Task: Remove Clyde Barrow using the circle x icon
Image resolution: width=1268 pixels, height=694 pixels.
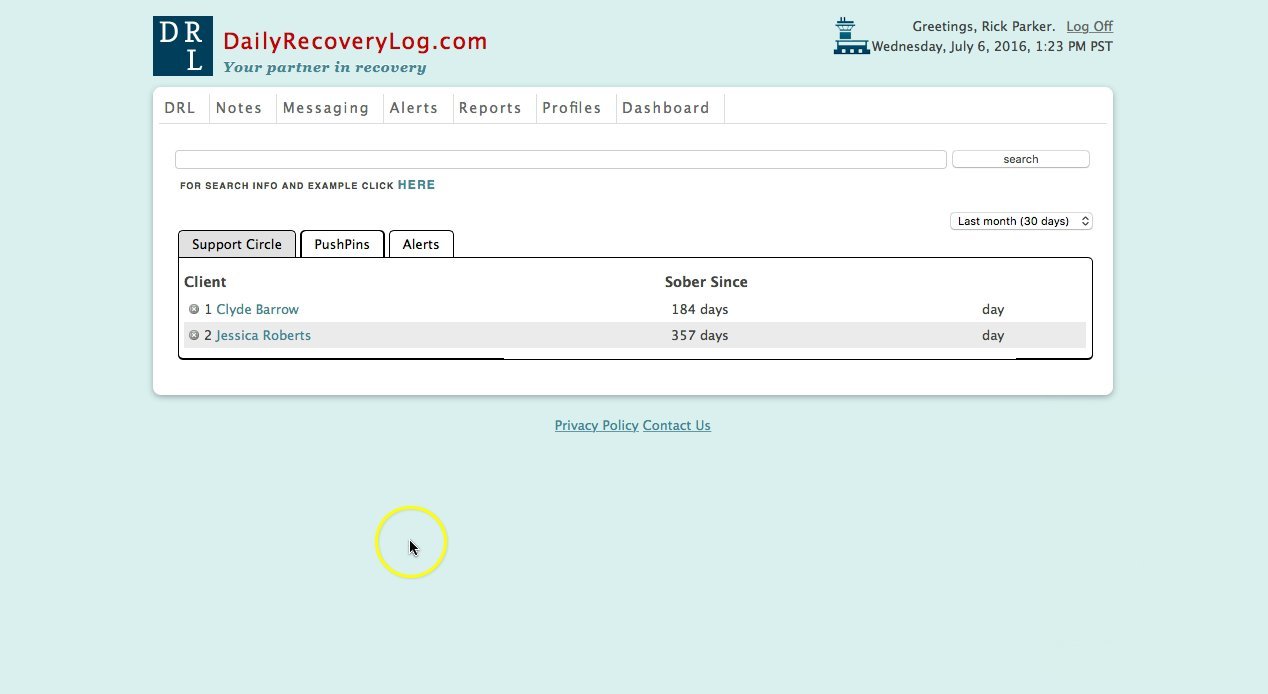Action: pos(194,309)
